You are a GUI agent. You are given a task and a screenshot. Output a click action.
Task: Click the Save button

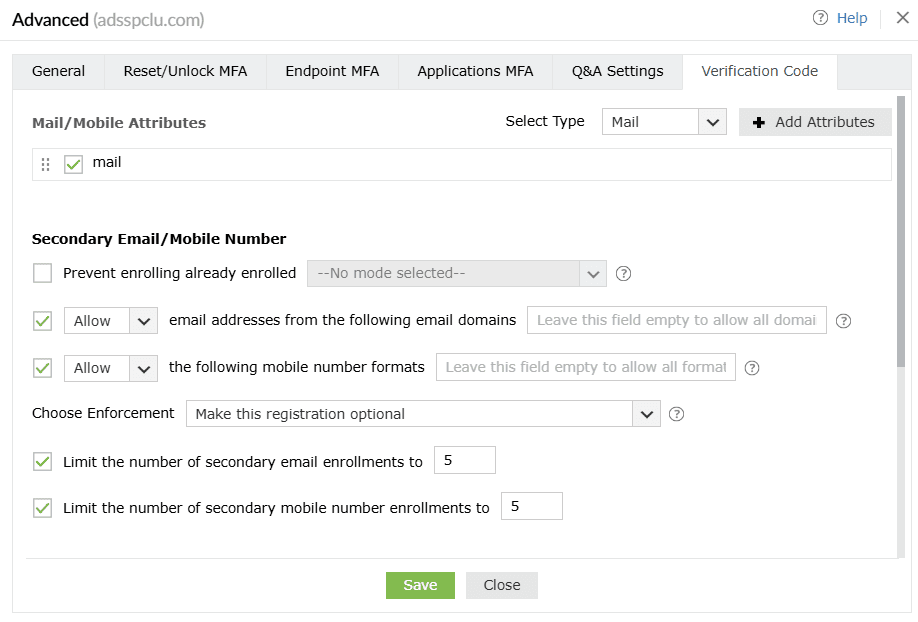click(x=420, y=585)
